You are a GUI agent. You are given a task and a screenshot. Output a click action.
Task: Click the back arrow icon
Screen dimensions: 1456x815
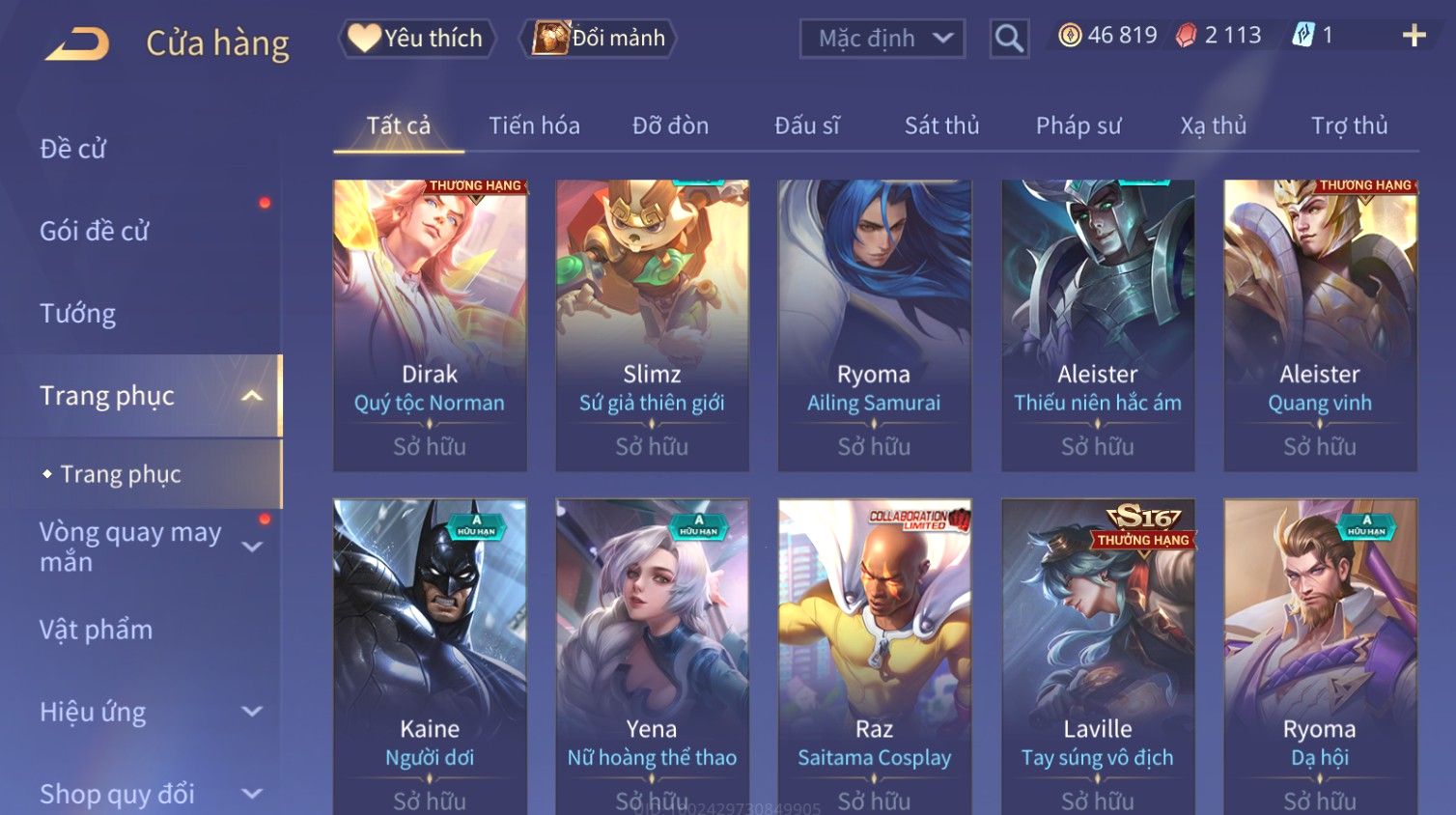[x=77, y=43]
